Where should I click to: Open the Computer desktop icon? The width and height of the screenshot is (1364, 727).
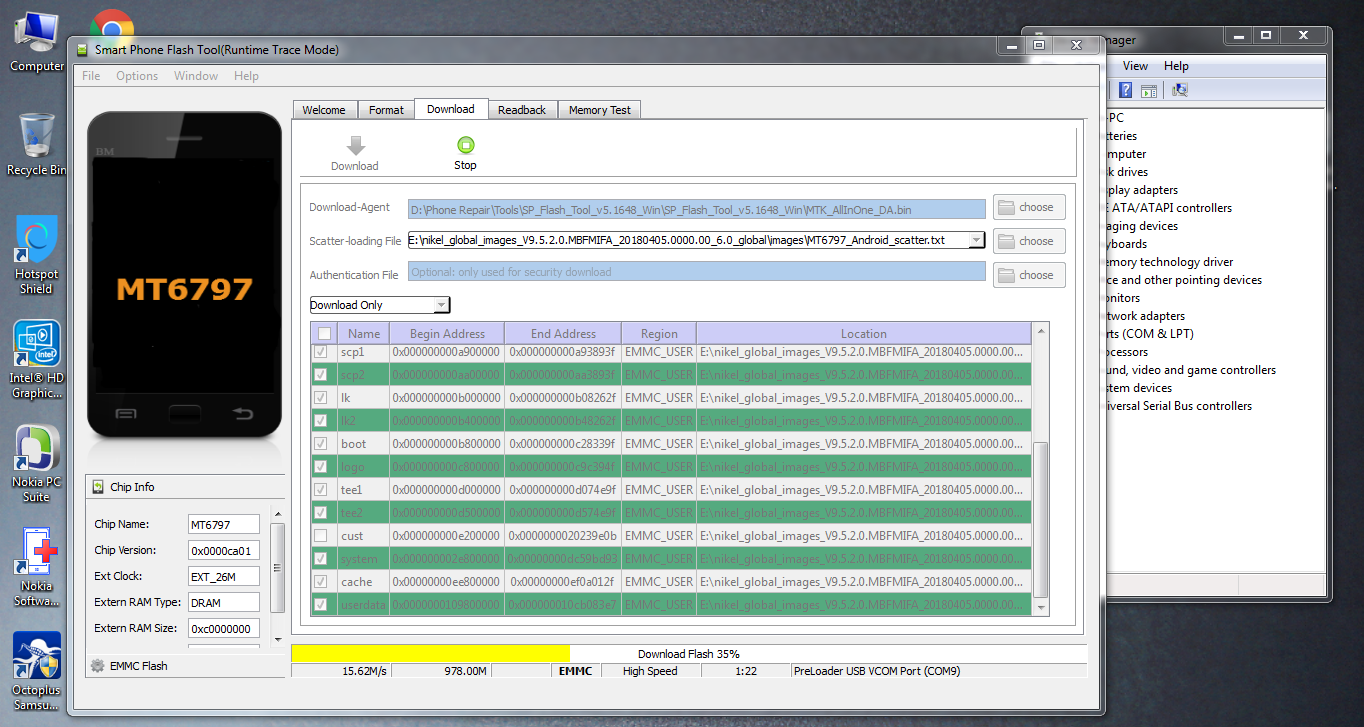[37, 40]
